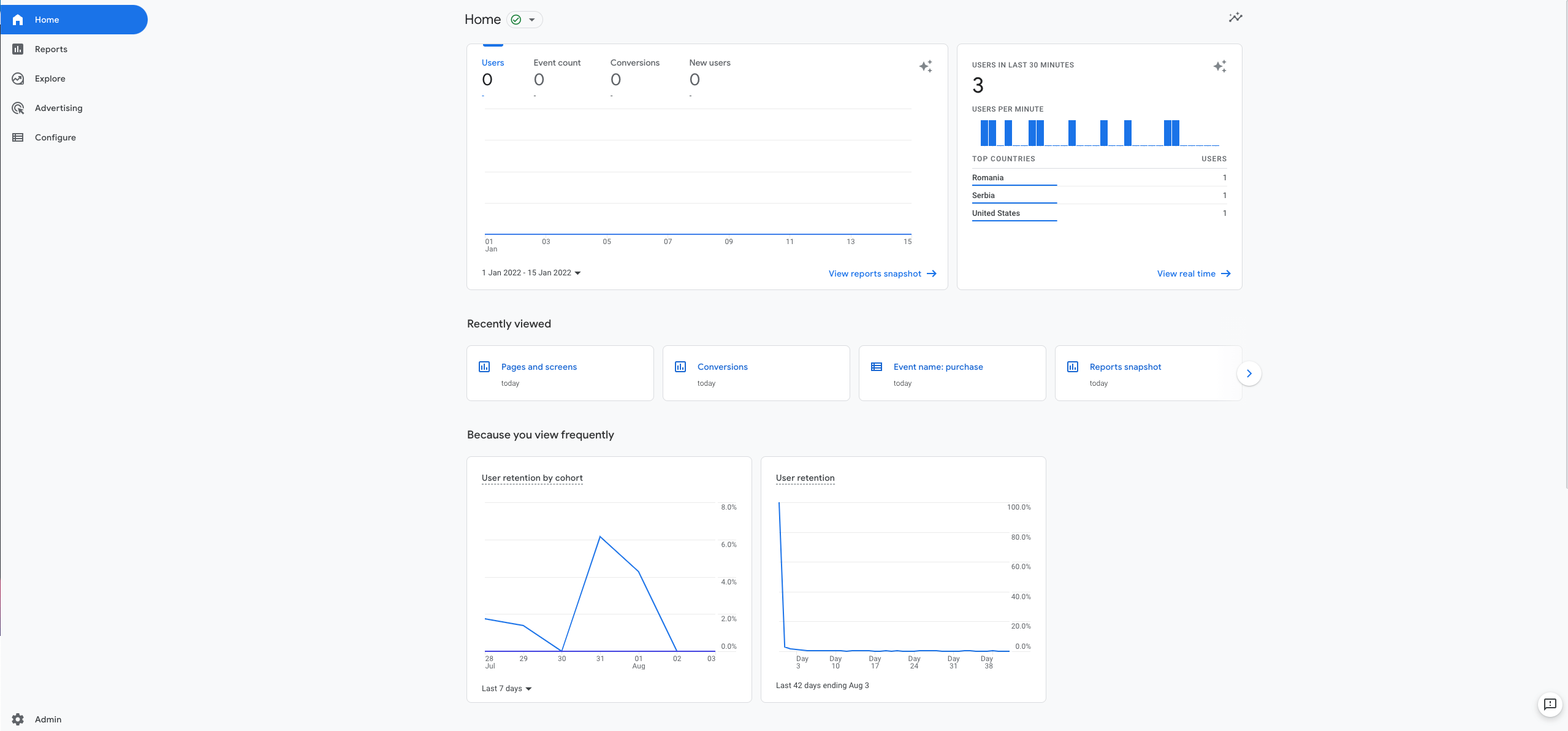Open the Home sidebar item
This screenshot has width=1568, height=731.
point(74,20)
